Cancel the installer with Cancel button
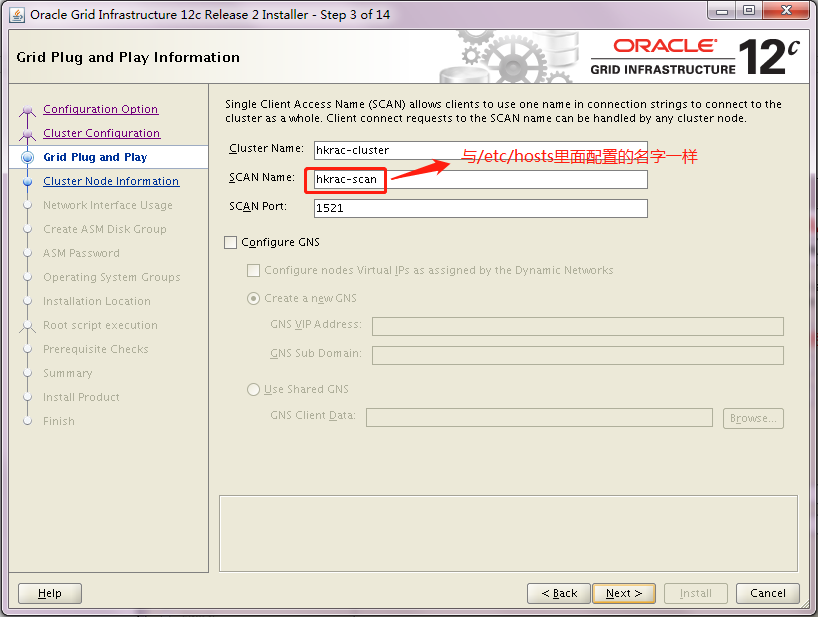818x617 pixels. pyautogui.click(x=768, y=593)
